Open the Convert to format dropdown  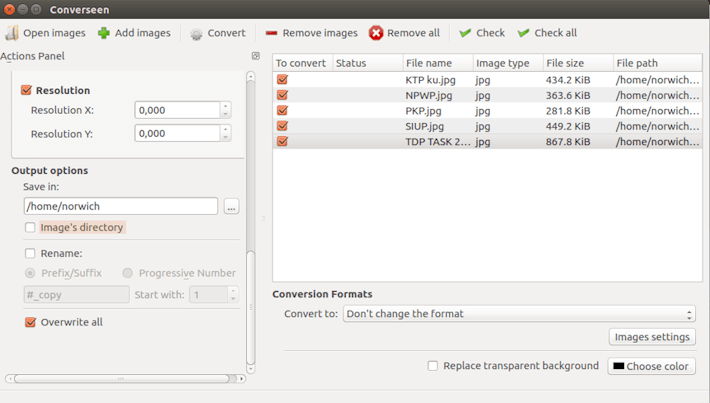click(519, 314)
